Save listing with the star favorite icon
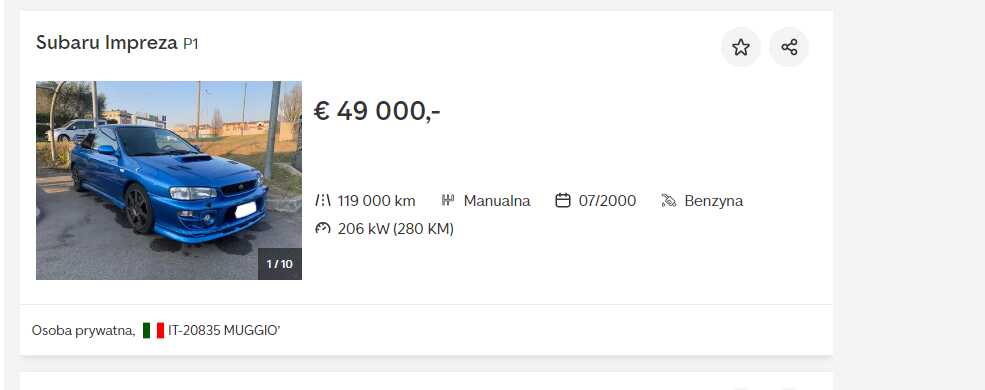This screenshot has height=390, width=985. tap(741, 47)
